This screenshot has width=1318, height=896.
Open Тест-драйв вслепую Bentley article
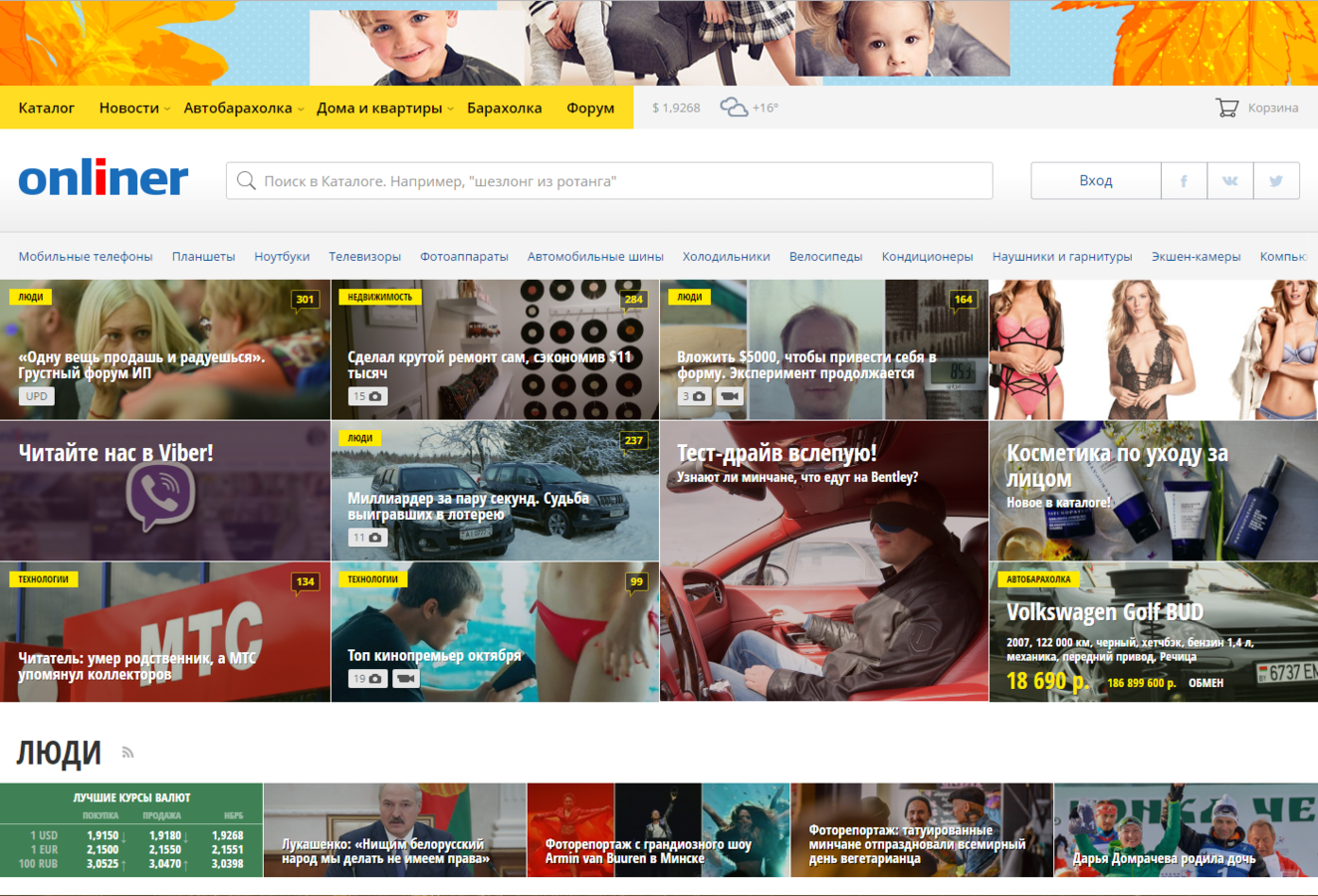pos(824,561)
